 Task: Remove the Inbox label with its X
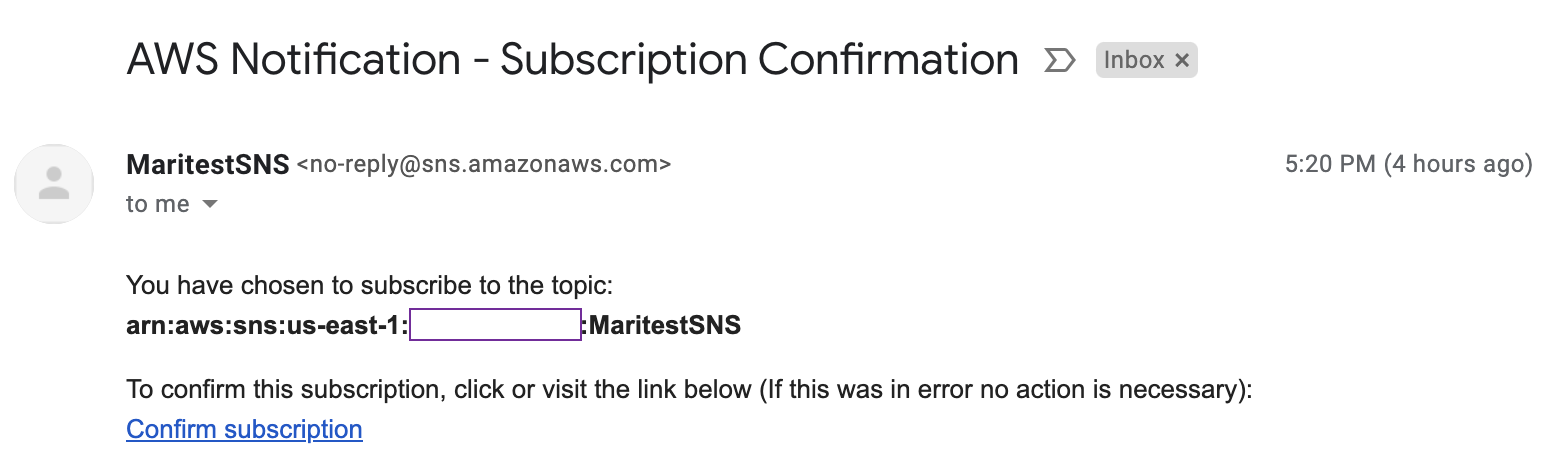[1181, 61]
